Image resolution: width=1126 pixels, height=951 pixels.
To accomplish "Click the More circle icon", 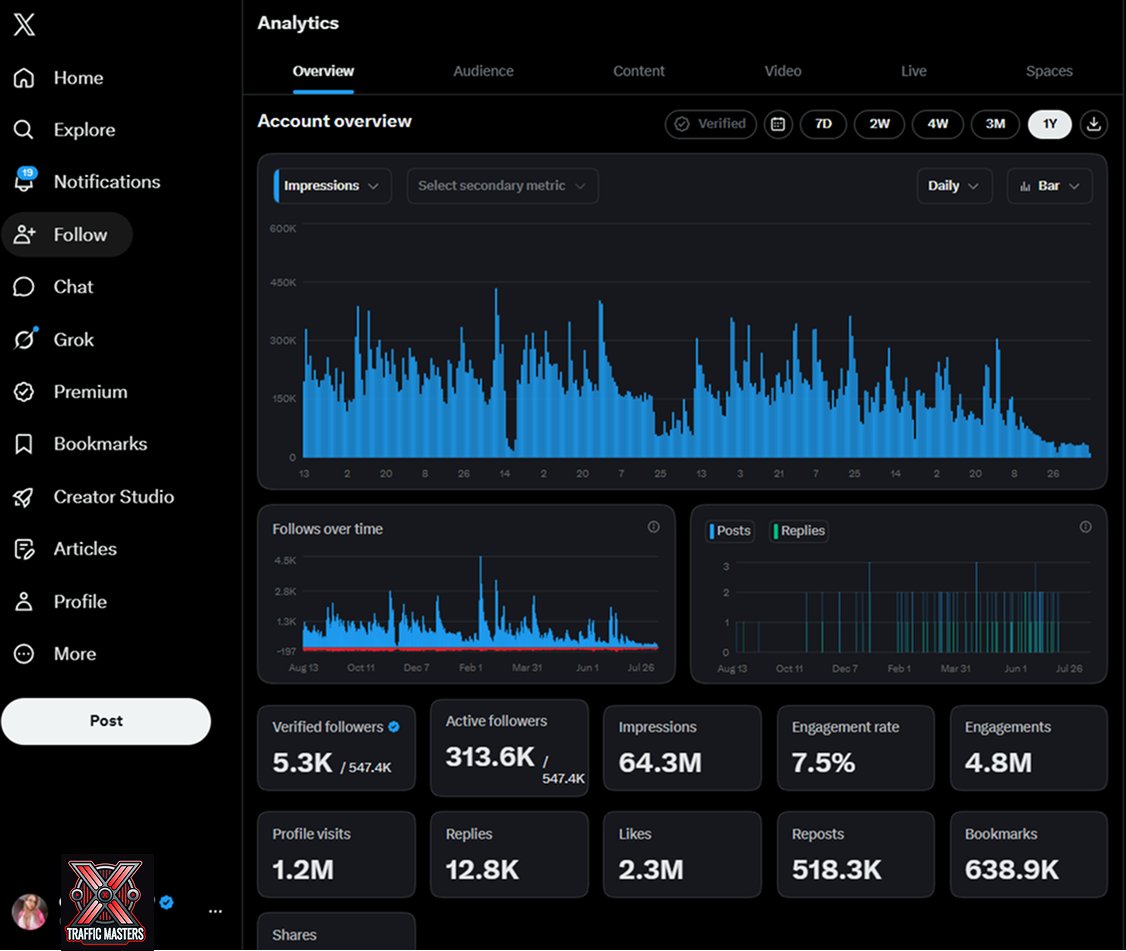I will point(24,654).
